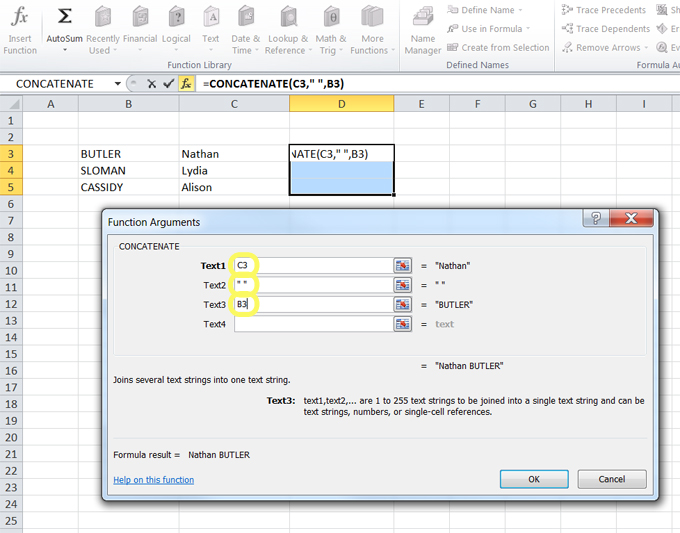
Task: Click Trace Precedents in Formula Auditing
Action: click(609, 11)
